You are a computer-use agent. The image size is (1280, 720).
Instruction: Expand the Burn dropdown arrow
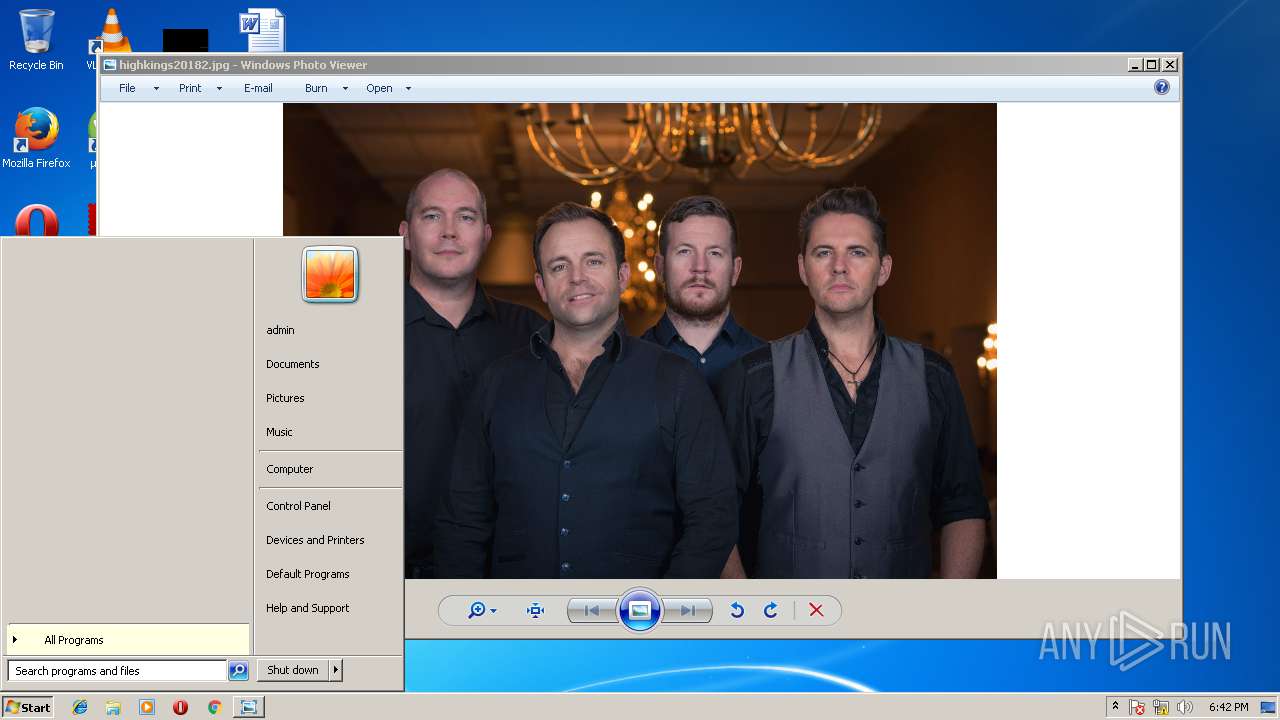345,88
